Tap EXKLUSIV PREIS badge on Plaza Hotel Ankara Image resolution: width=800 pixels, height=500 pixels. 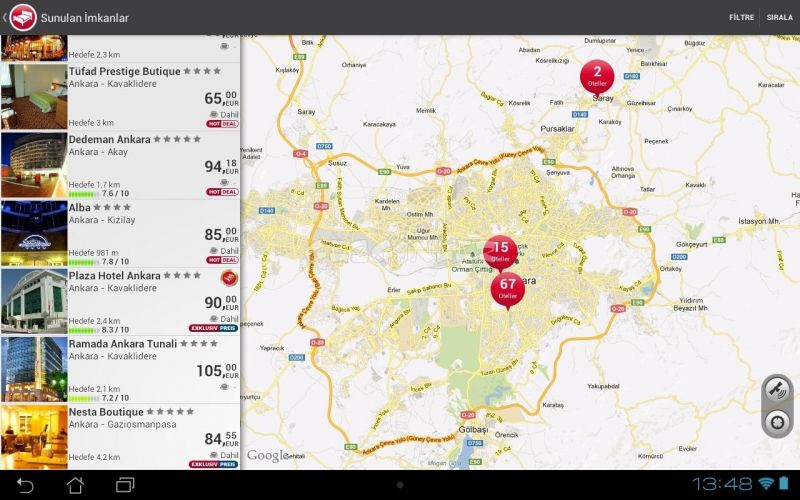pyautogui.click(x=214, y=328)
